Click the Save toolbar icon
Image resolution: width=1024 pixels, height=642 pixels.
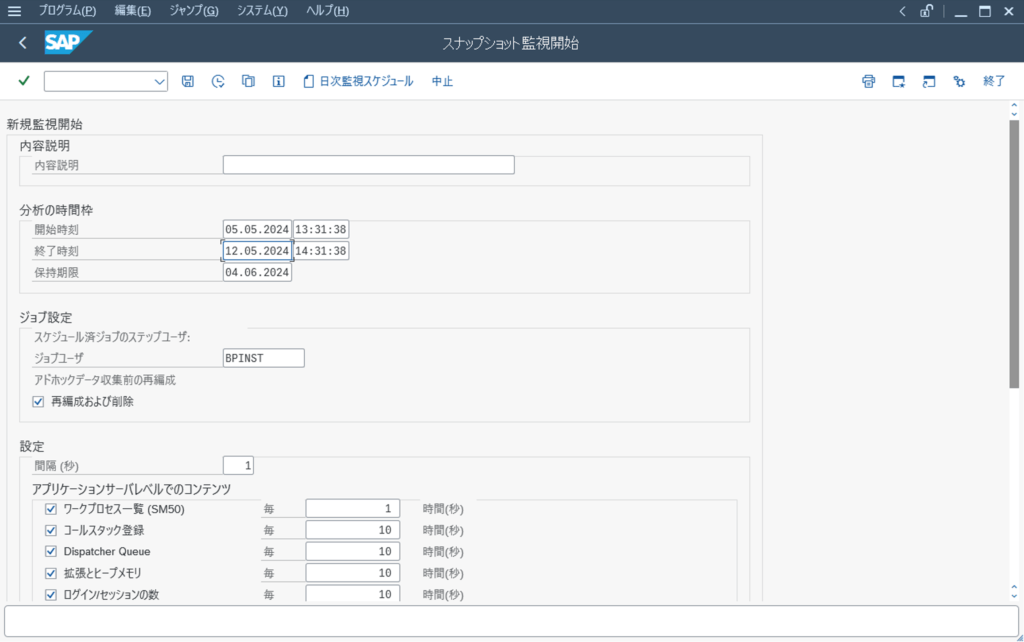187,81
